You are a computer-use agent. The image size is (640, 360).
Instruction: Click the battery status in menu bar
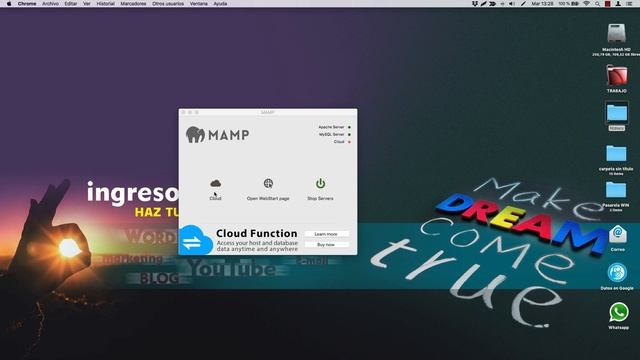tap(569, 4)
